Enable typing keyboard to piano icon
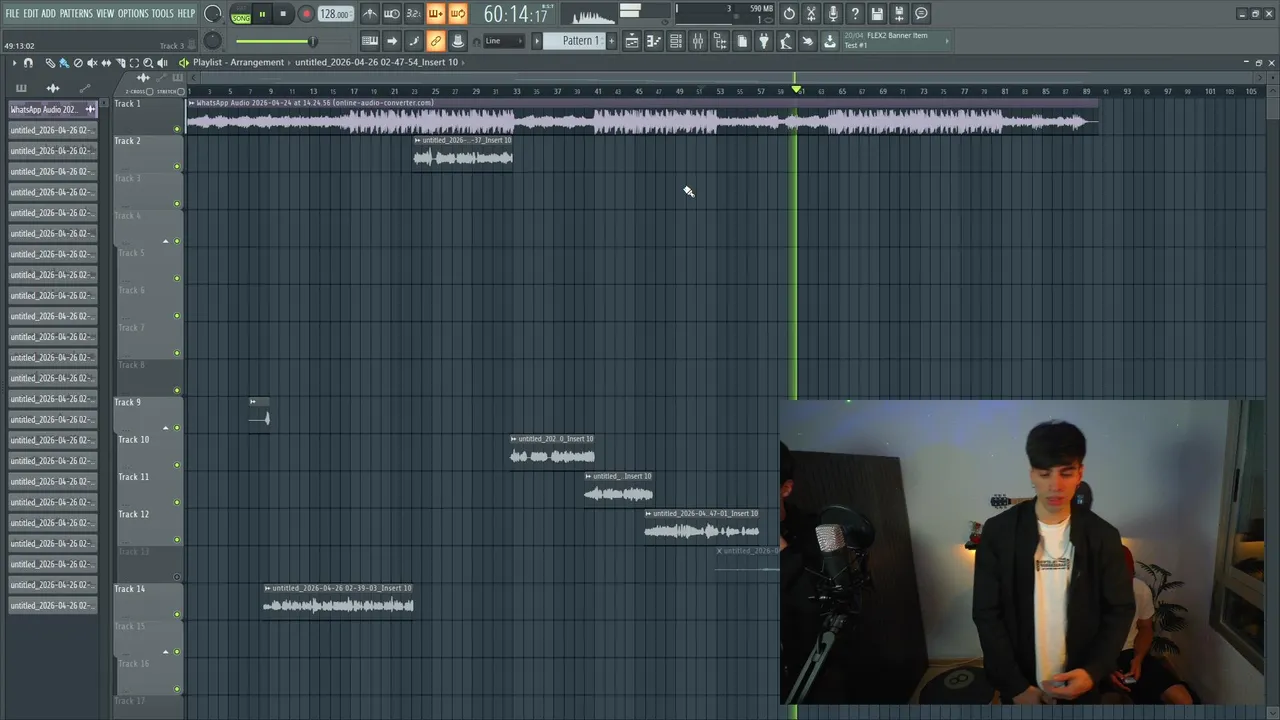1280x720 pixels. [x=370, y=41]
